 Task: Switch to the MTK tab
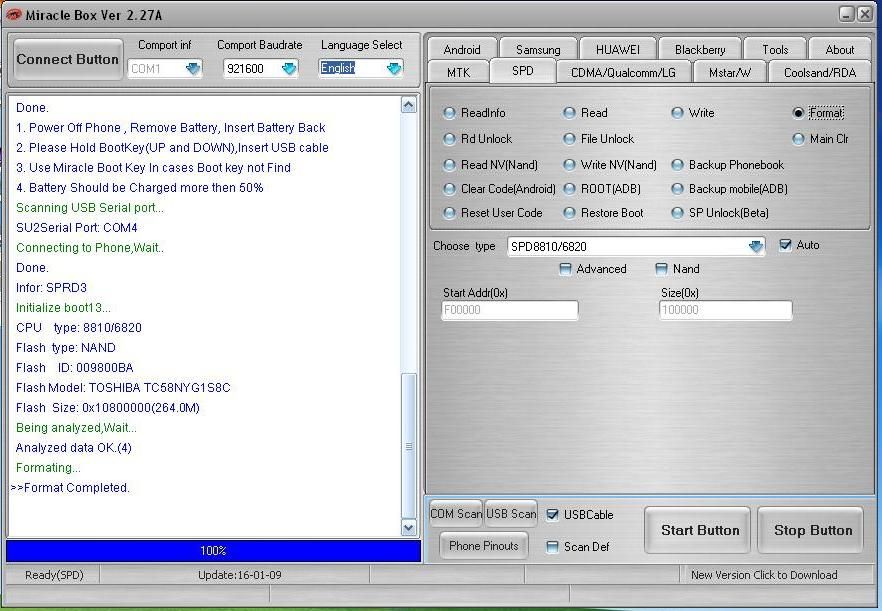[x=458, y=72]
